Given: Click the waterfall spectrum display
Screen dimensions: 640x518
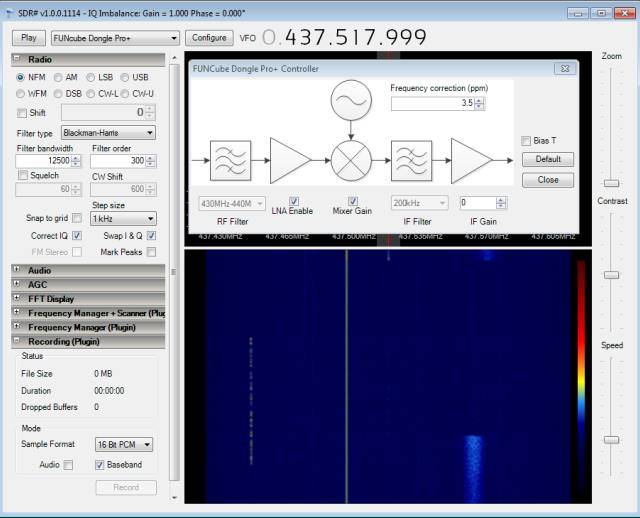Looking at the screenshot, I should (388, 376).
